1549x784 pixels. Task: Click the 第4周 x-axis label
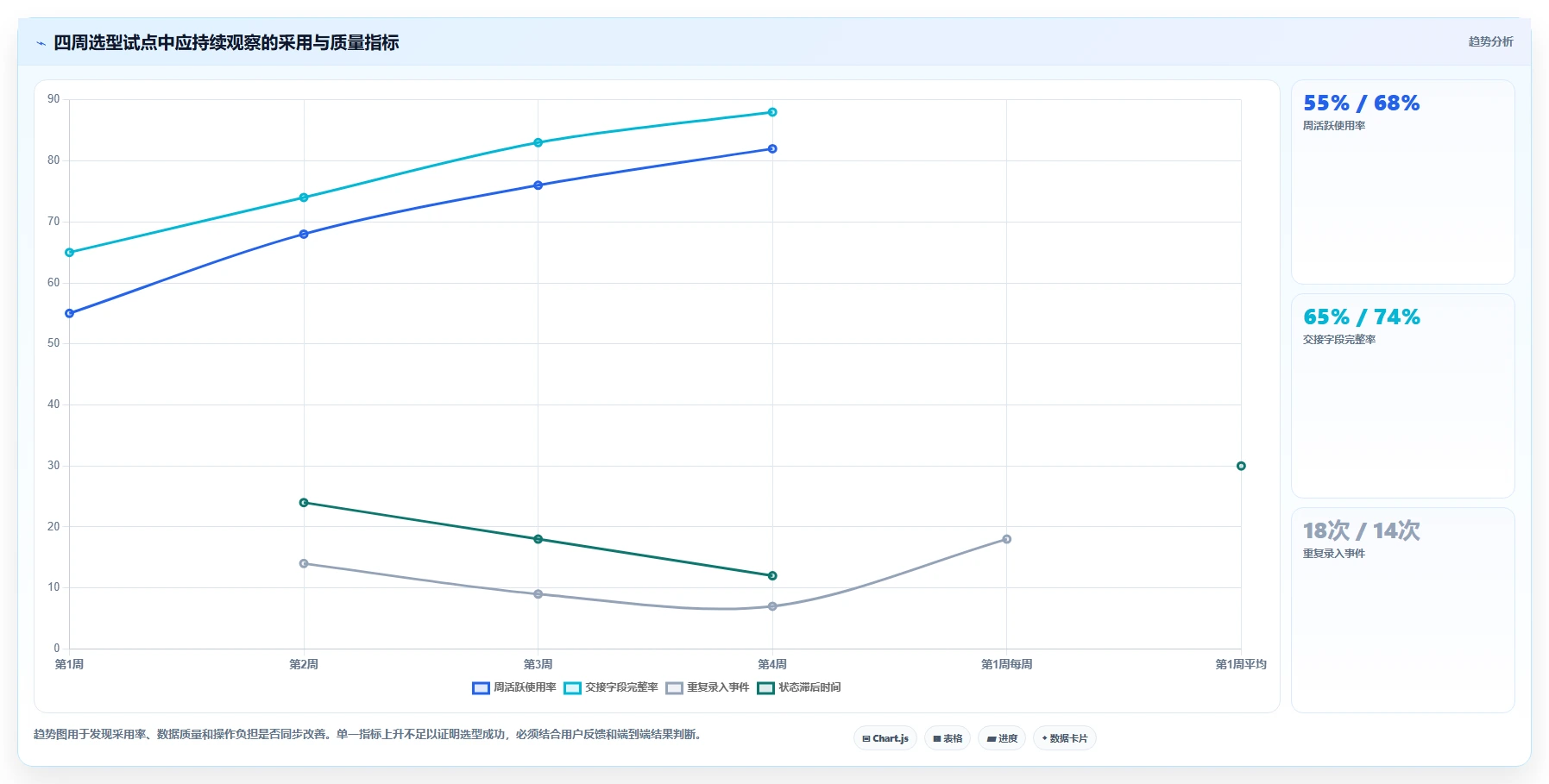tap(772, 664)
